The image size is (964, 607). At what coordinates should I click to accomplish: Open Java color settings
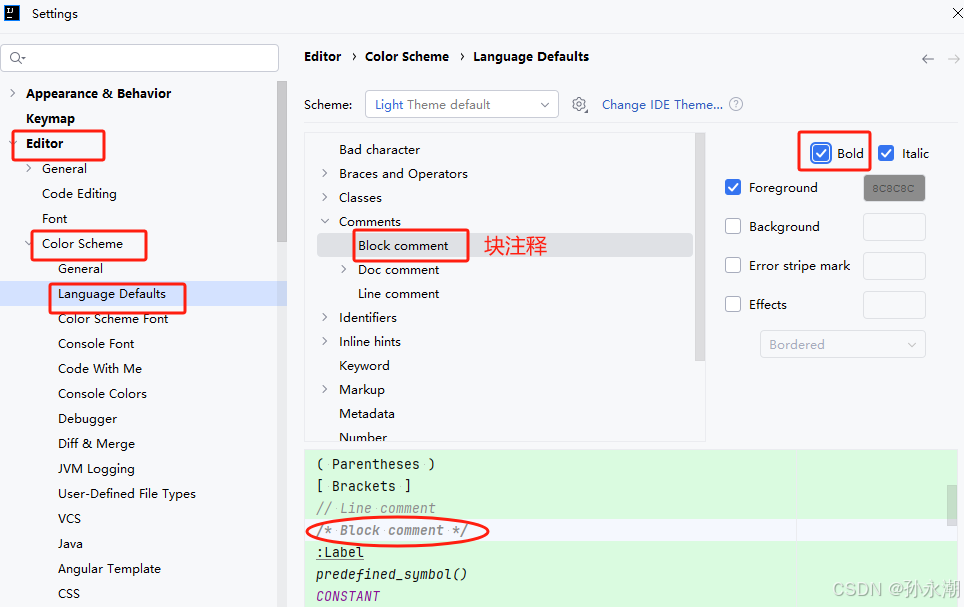[x=70, y=544]
